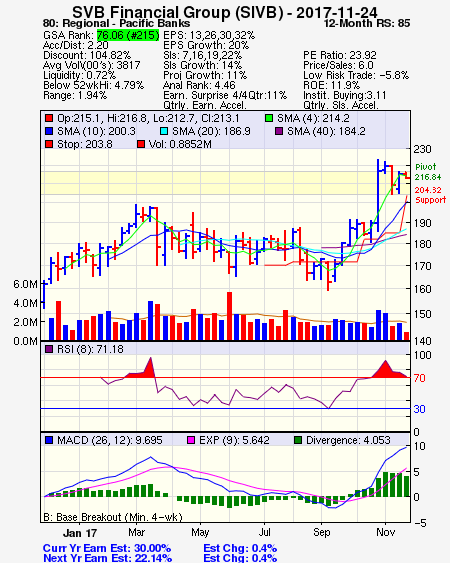Click the red 70 RSI overbought level label

(419, 378)
